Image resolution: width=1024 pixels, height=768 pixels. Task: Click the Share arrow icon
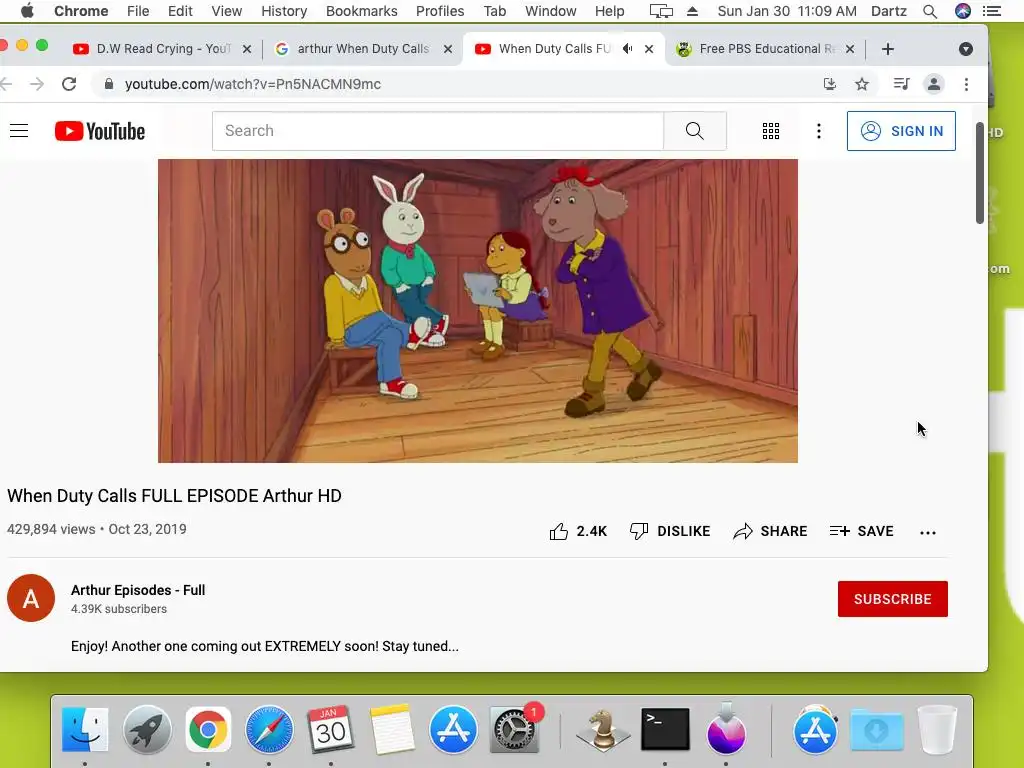click(743, 532)
